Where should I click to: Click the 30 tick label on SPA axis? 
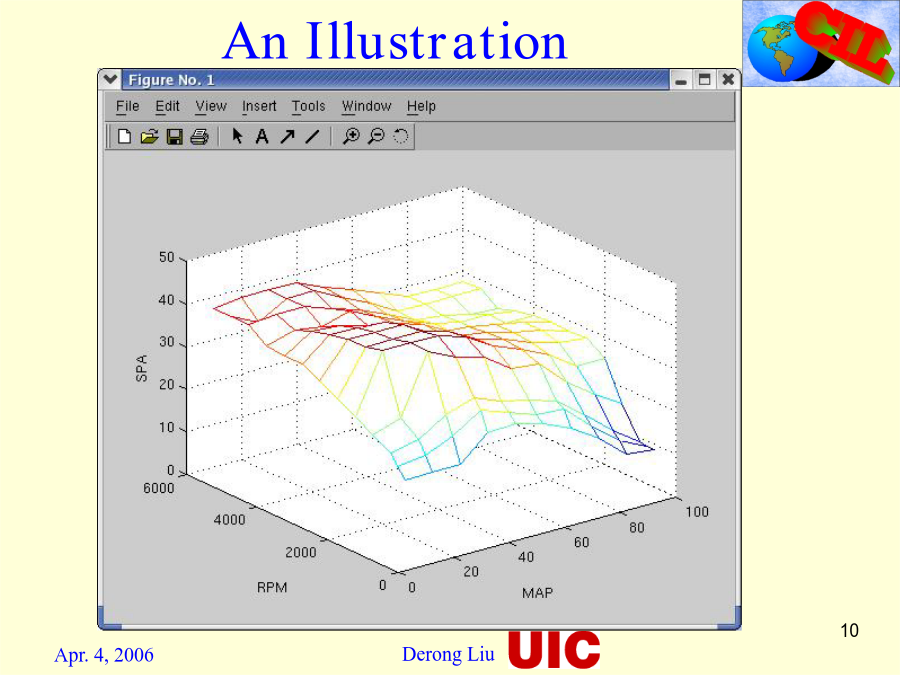click(x=166, y=342)
